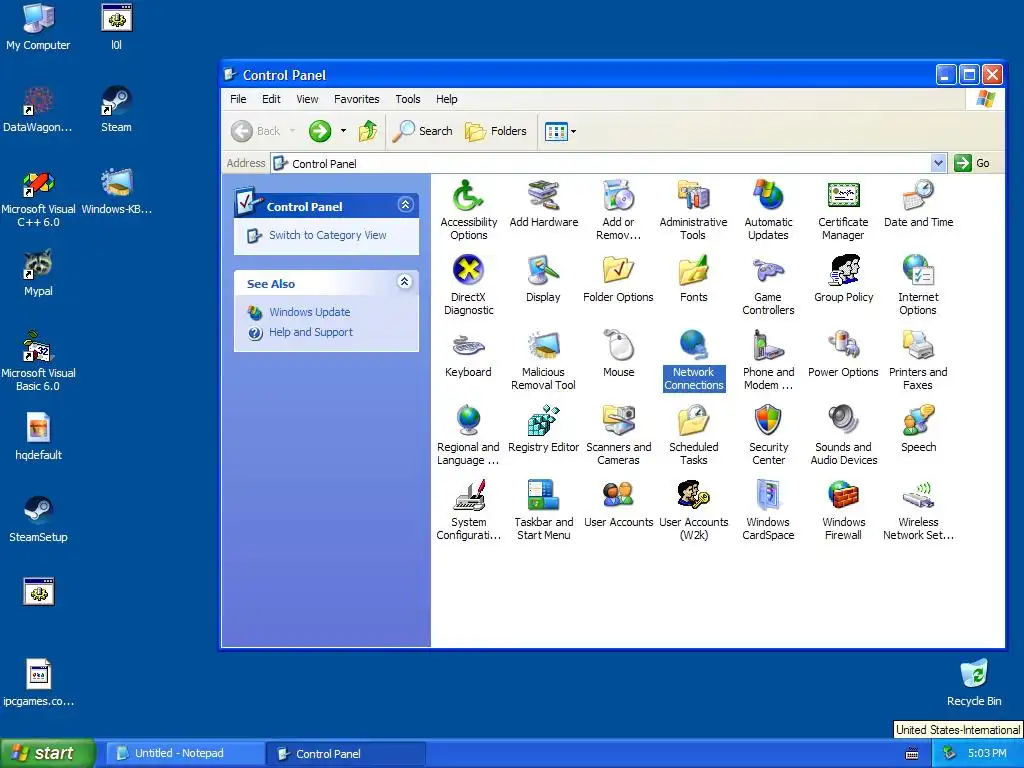This screenshot has height=768, width=1024.
Task: Collapse the See Also sidebar section
Action: pos(405,281)
